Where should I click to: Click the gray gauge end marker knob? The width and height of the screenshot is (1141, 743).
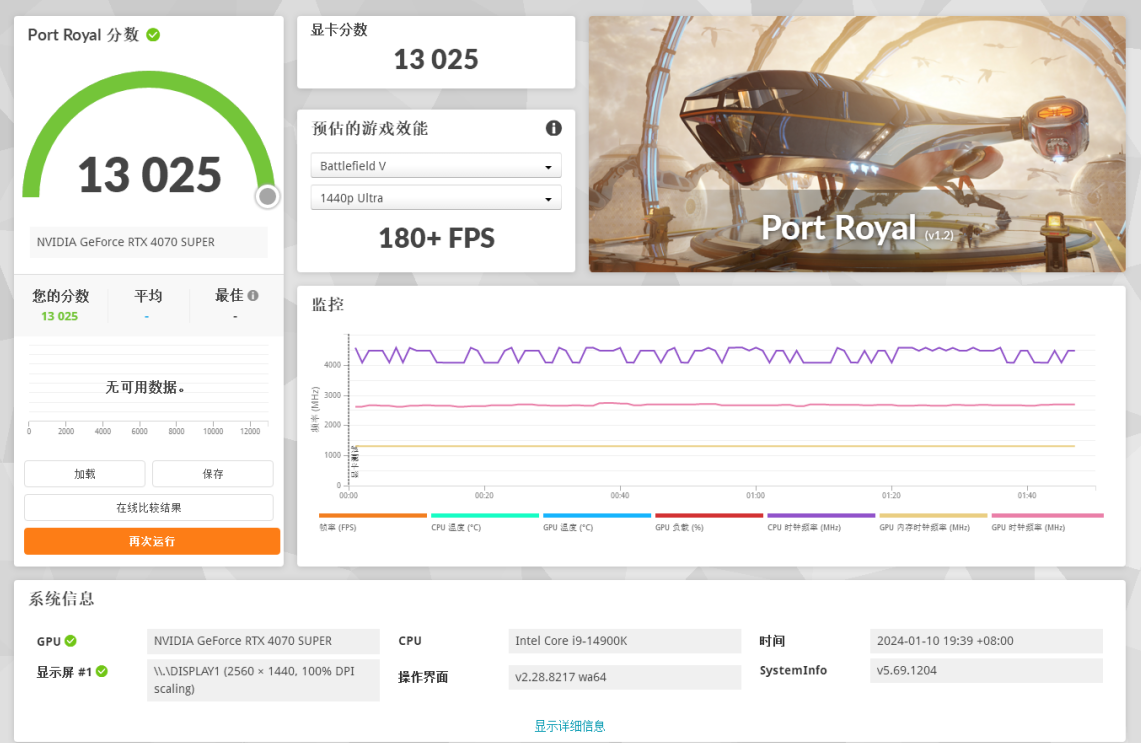point(268,196)
